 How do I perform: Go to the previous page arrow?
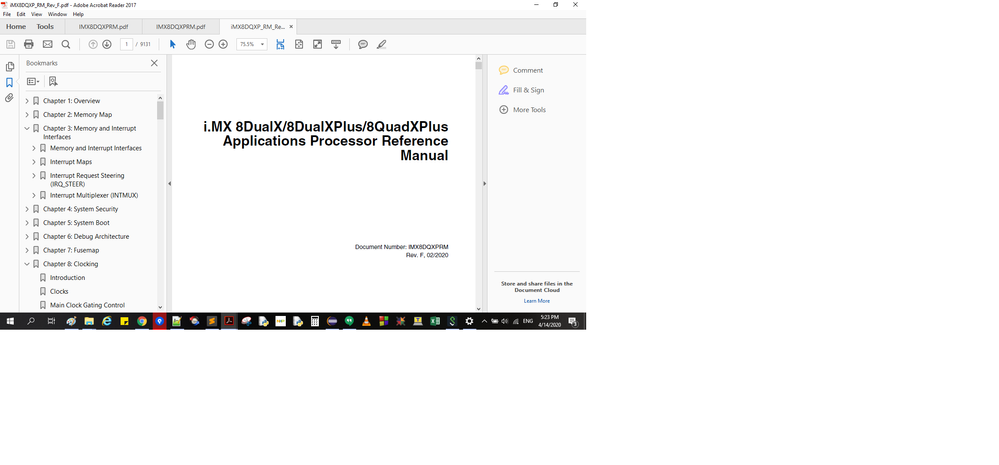pos(93,44)
